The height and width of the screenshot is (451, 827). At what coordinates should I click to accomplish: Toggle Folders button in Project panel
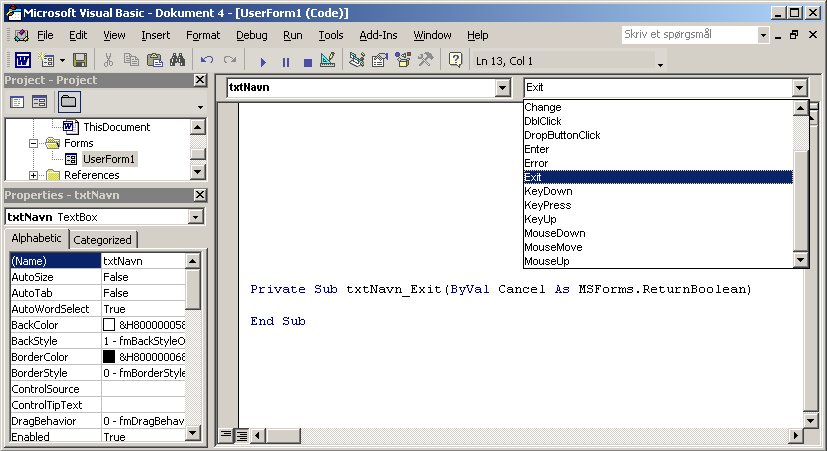69,102
